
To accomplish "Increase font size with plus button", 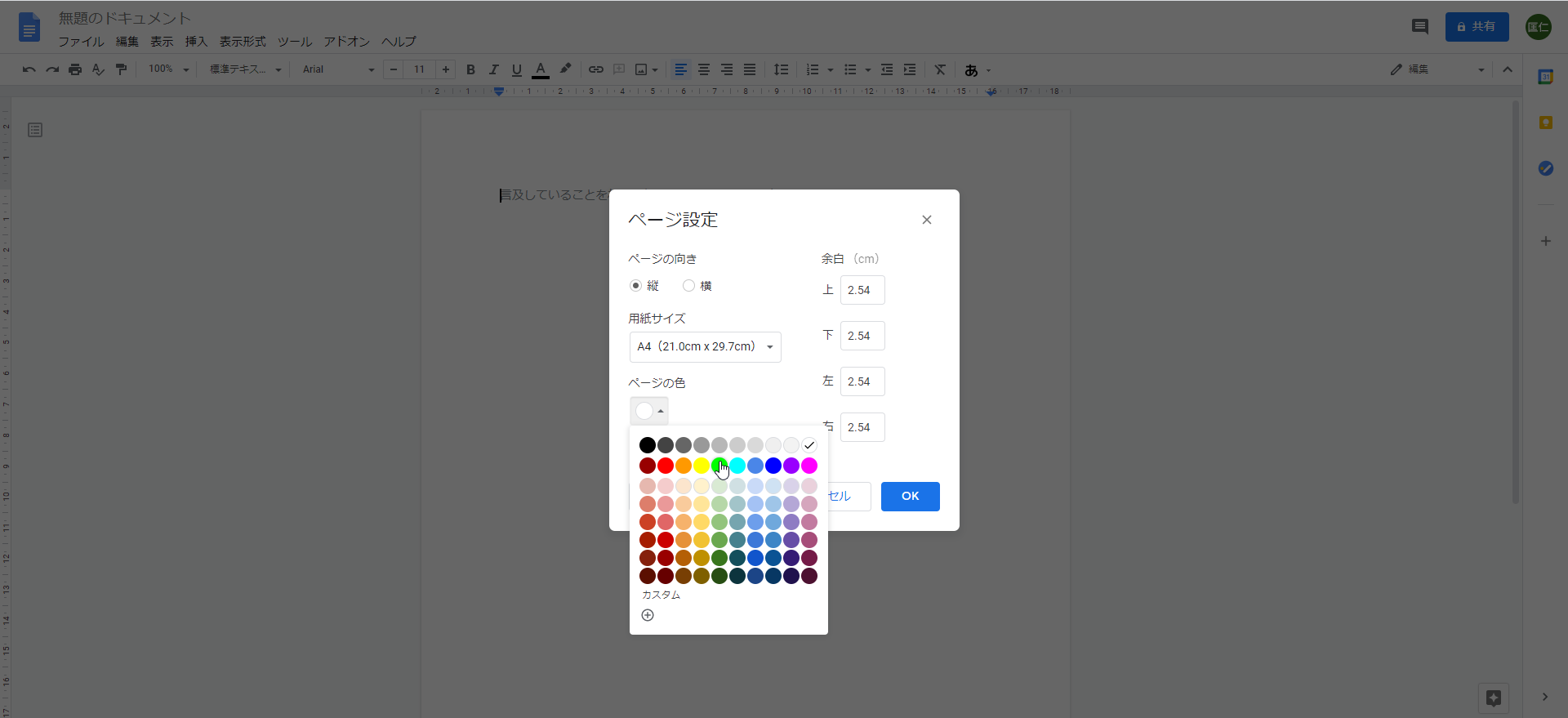I will pos(445,69).
